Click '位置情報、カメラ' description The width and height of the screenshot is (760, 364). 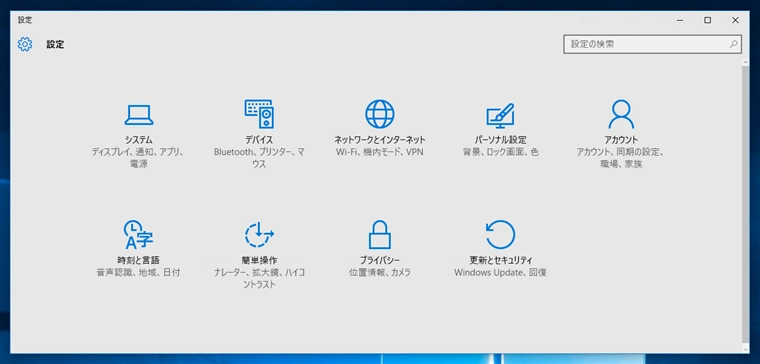pos(380,273)
